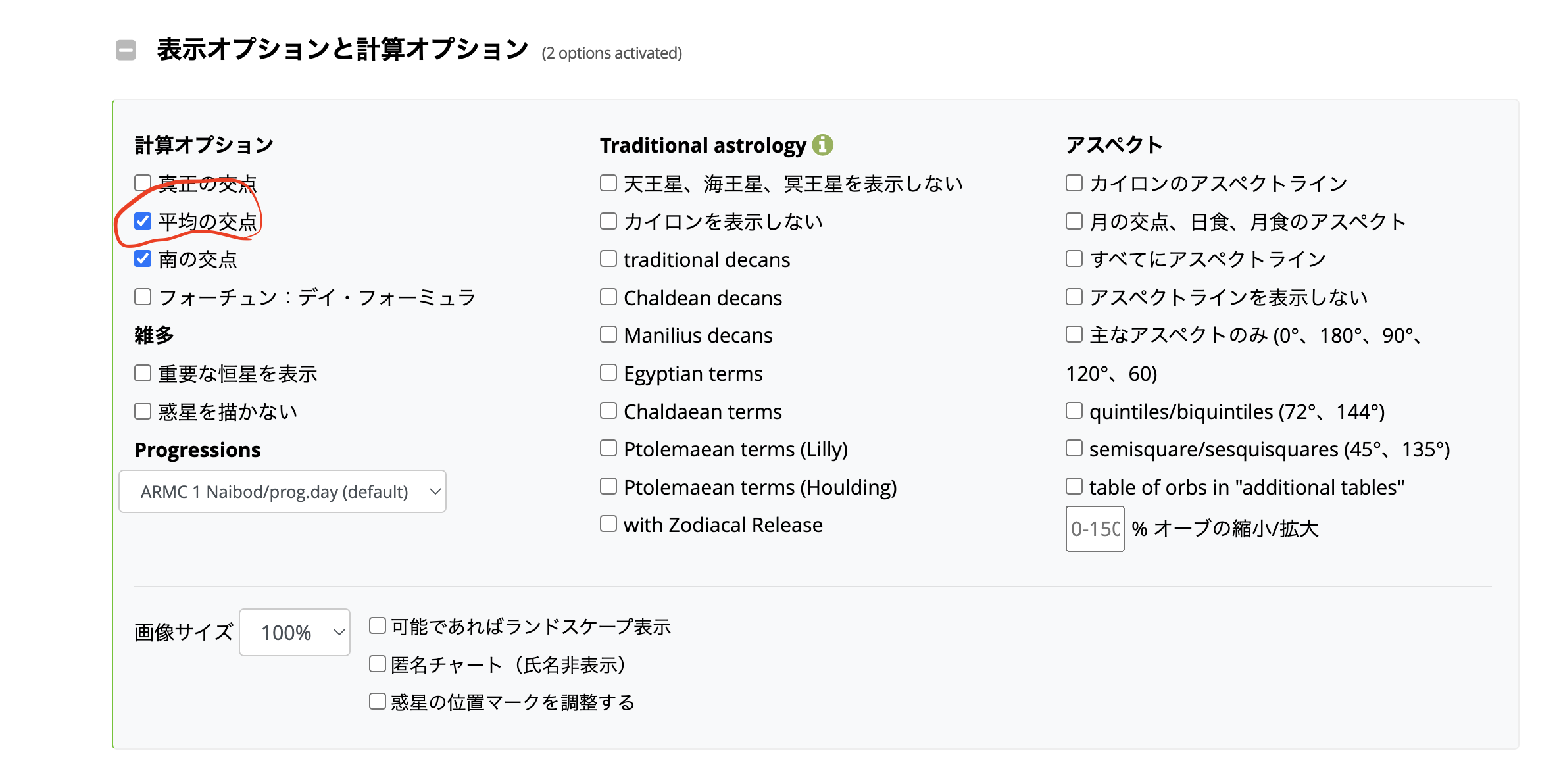Click the orb percentage input field
This screenshot has height=784, width=1559.
(1095, 529)
